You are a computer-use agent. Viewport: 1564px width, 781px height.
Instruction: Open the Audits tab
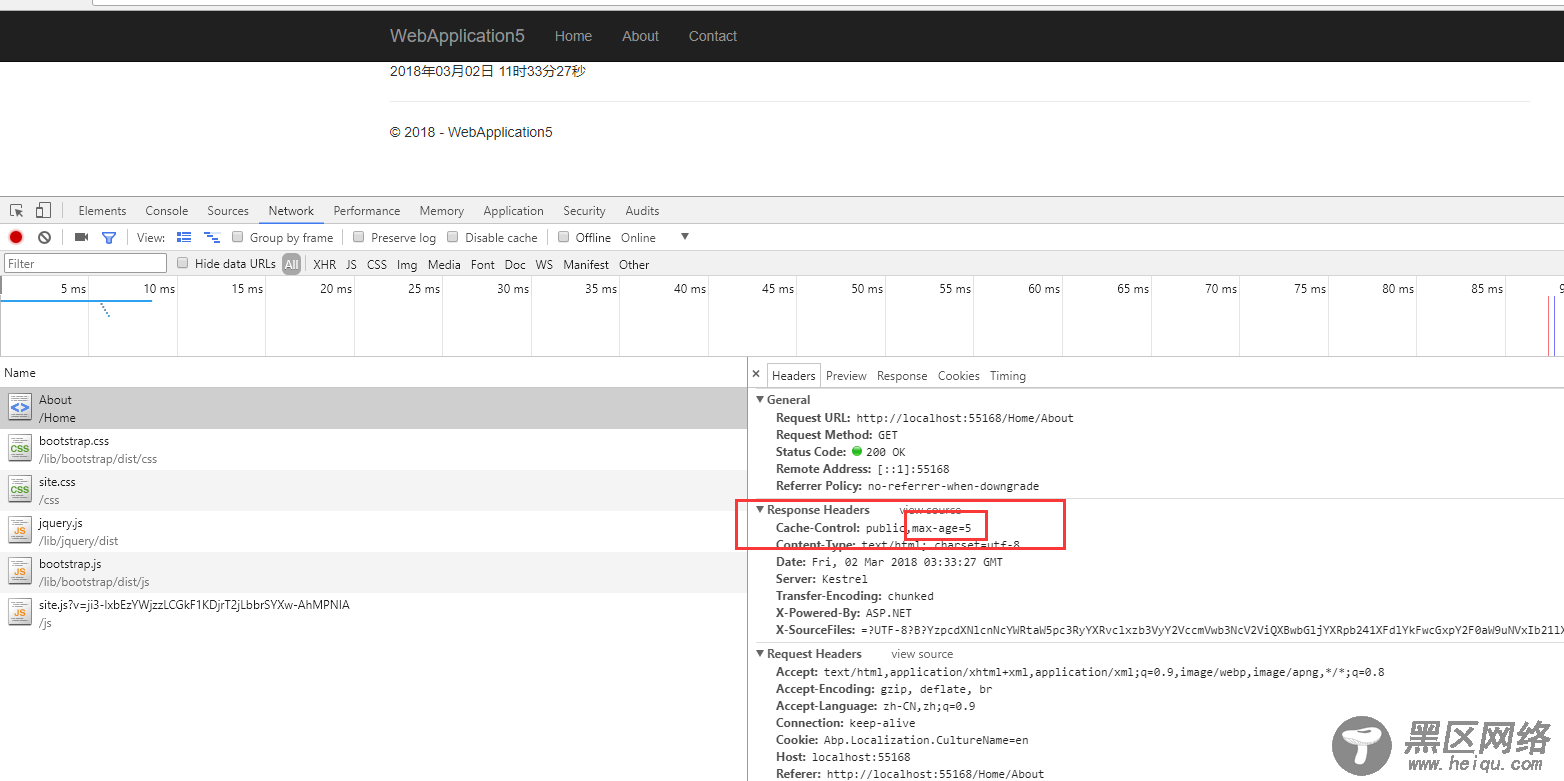(642, 211)
